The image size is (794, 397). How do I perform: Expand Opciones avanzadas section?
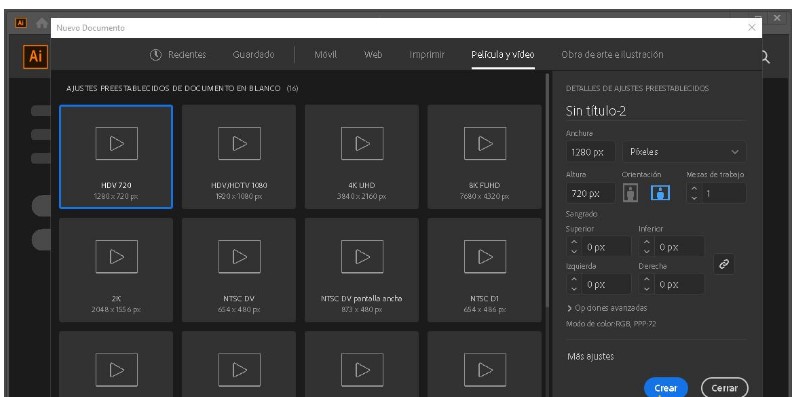coord(607,308)
